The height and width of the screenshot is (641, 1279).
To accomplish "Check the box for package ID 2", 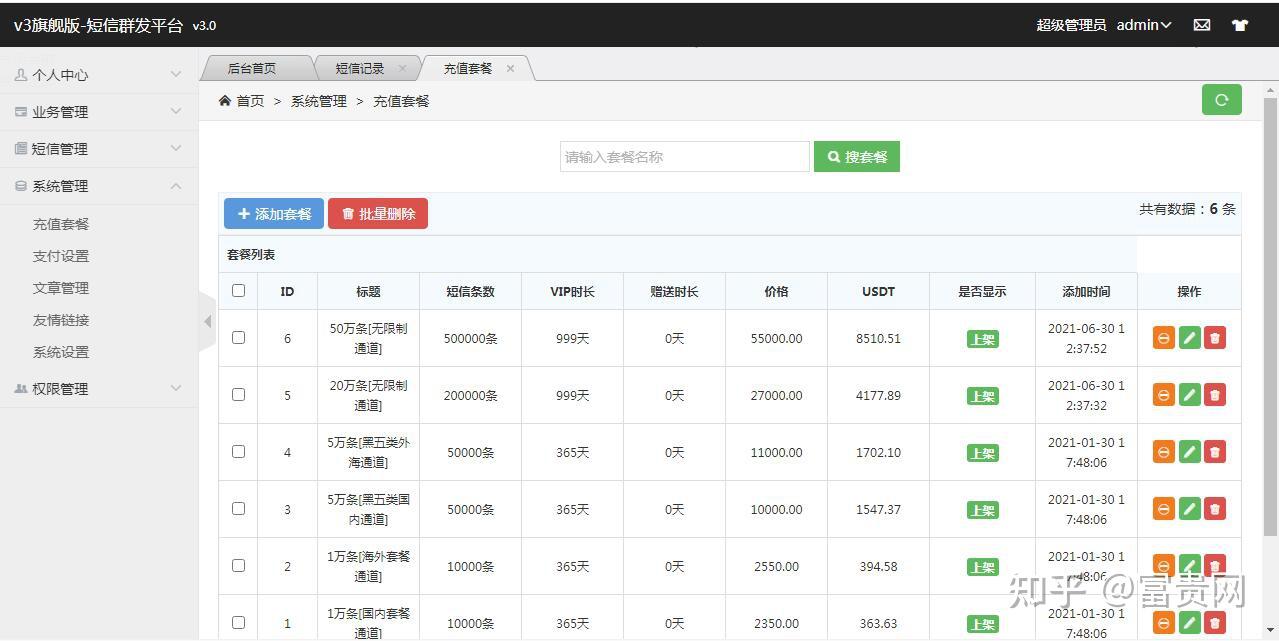I will 238,565.
